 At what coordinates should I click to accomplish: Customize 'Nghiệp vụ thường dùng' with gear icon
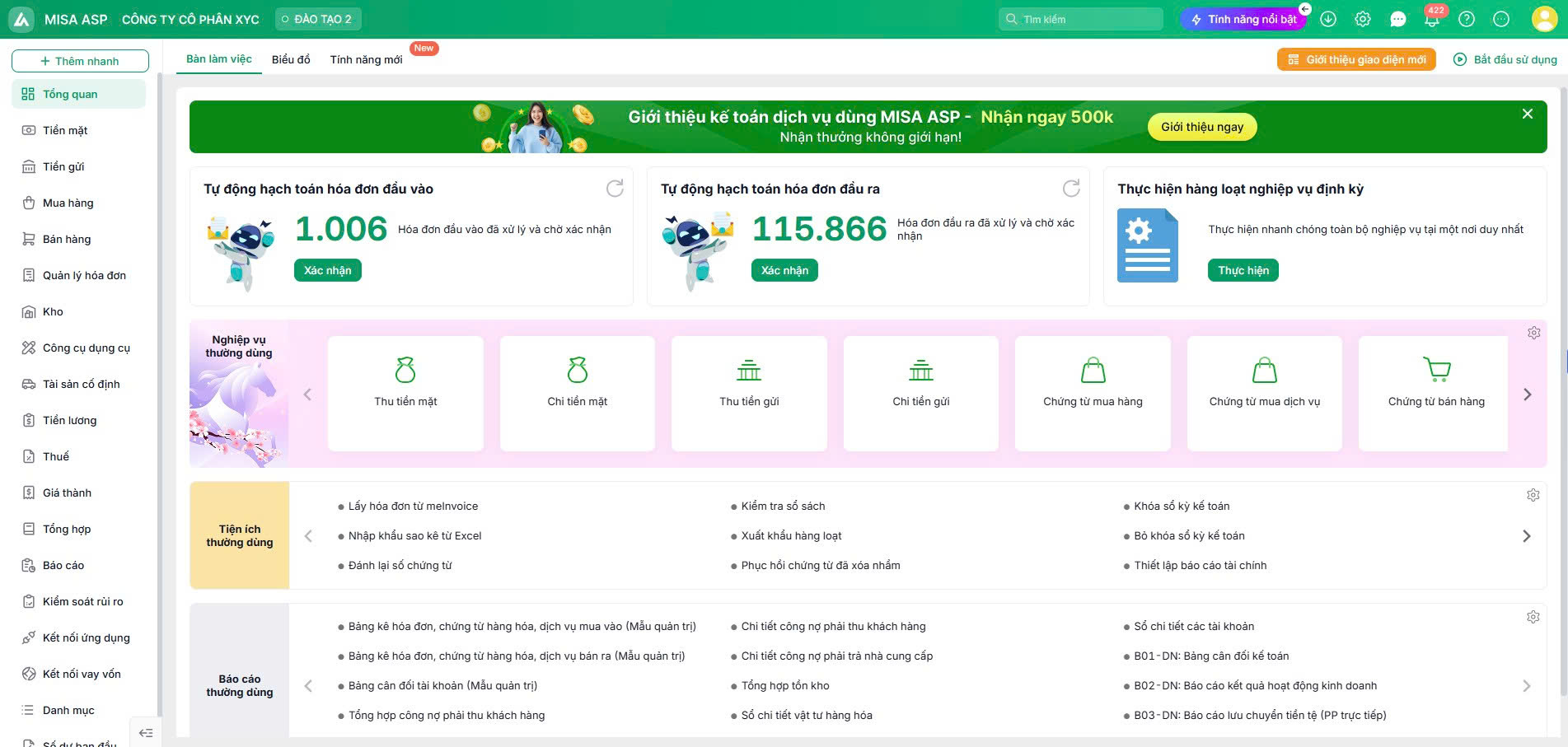click(1533, 333)
